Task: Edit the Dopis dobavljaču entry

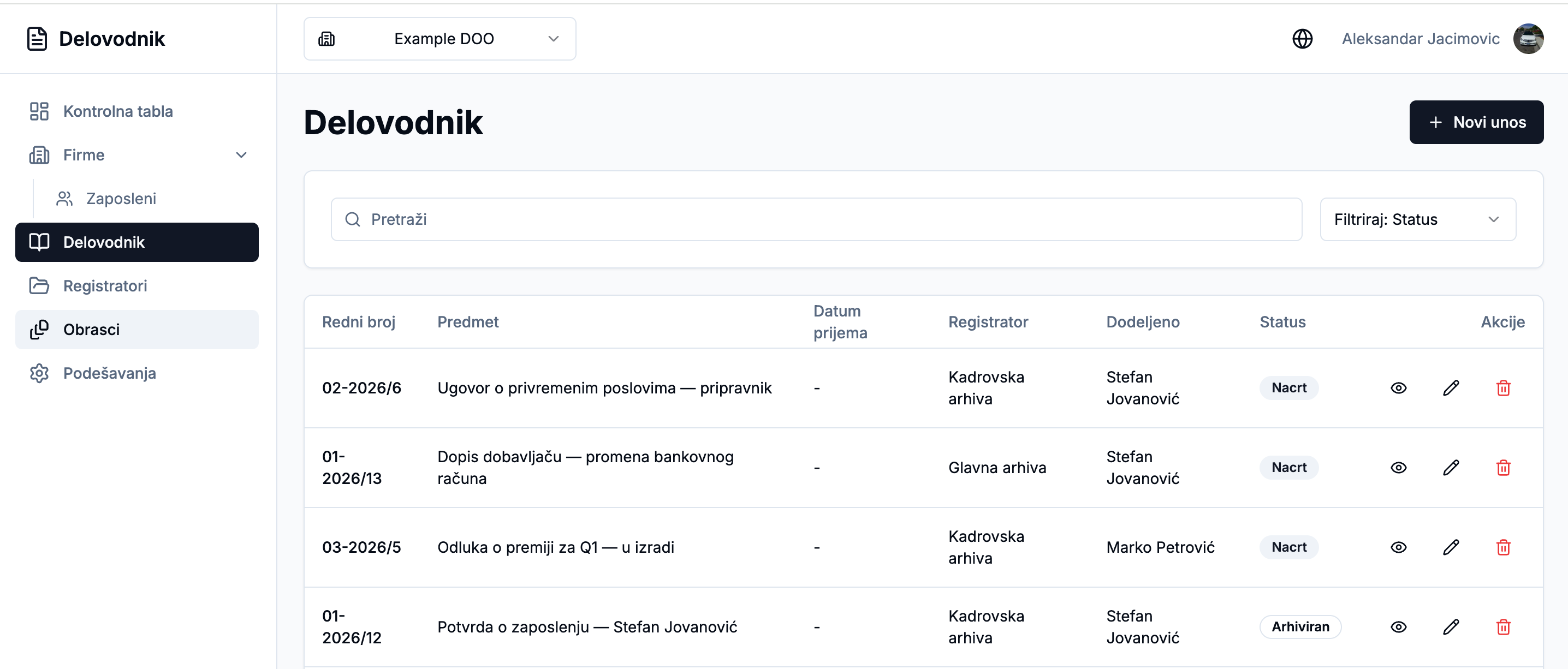Action: [x=1451, y=468]
